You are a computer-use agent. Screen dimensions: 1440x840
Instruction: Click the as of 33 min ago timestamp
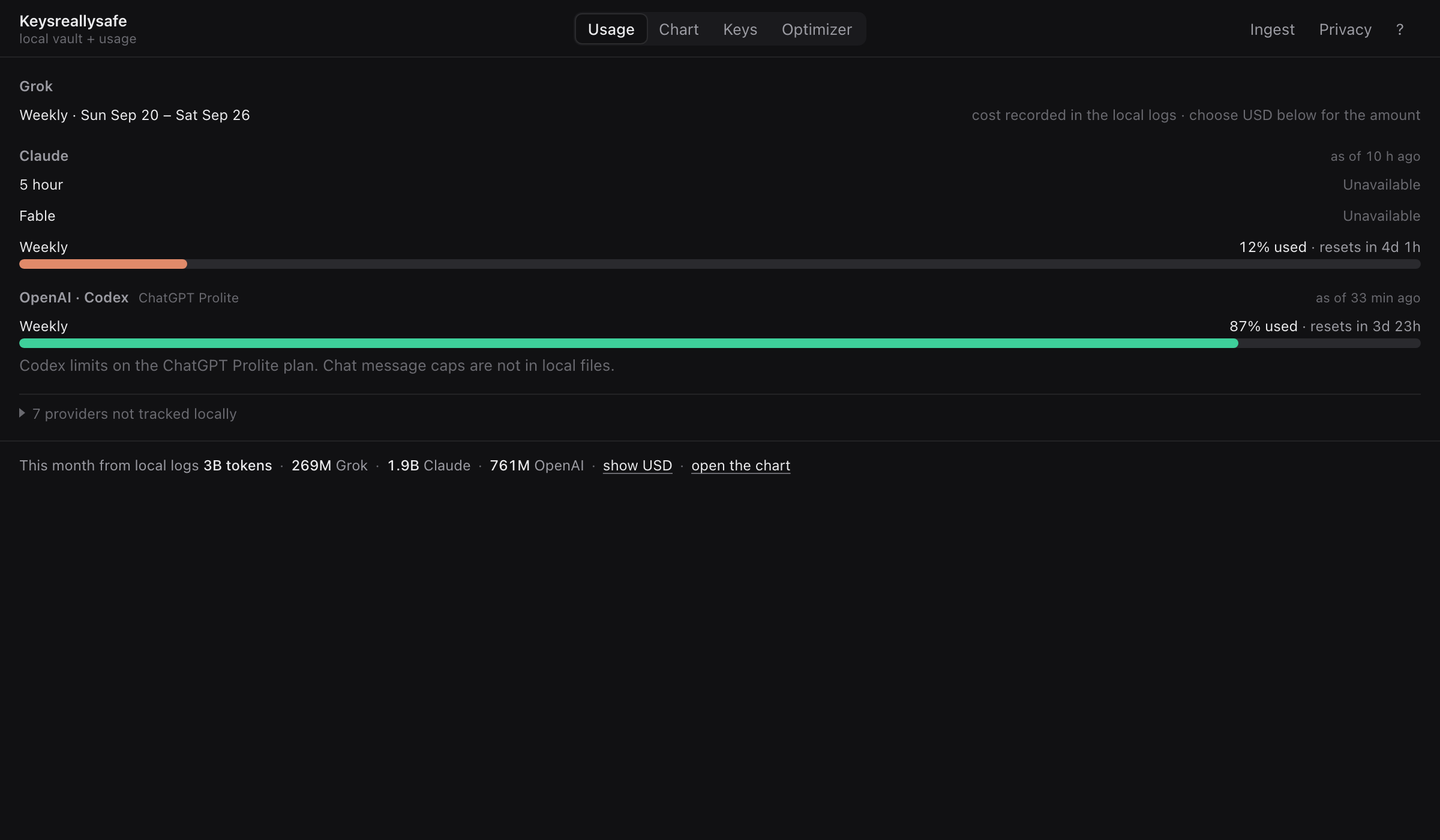[x=1368, y=298]
